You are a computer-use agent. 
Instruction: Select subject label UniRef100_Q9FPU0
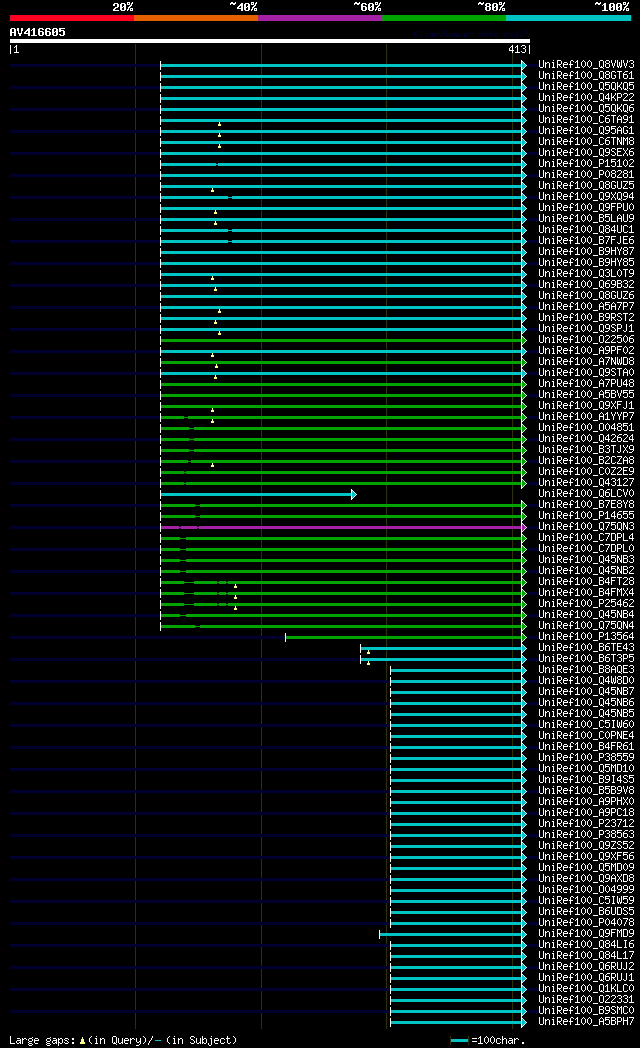tap(586, 208)
